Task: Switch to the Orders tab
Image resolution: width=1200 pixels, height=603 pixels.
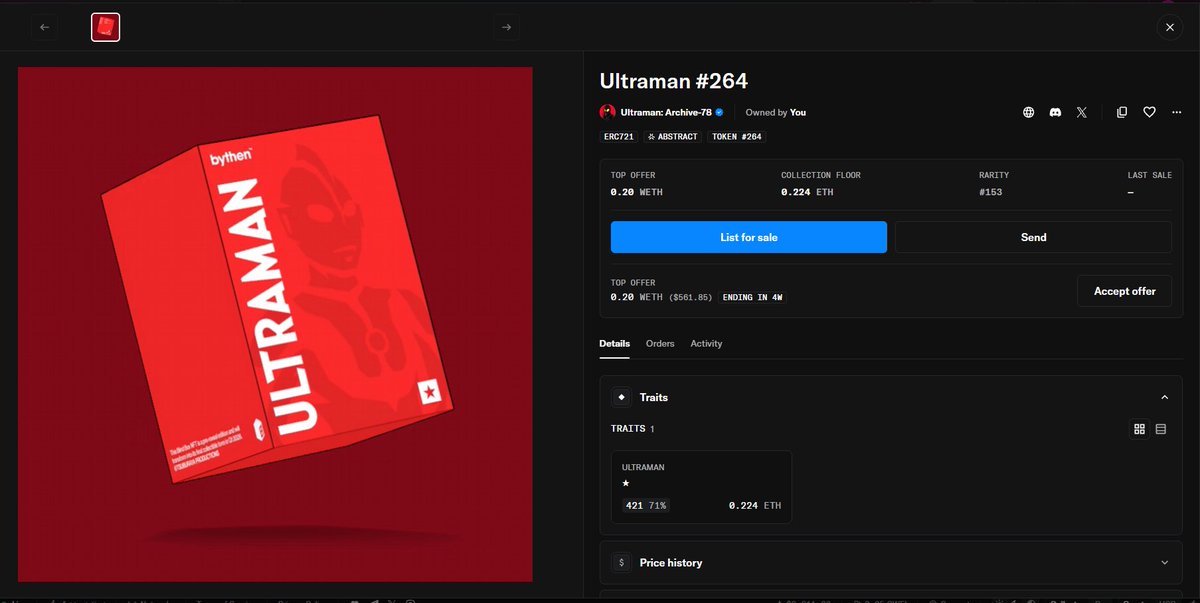Action: (660, 343)
